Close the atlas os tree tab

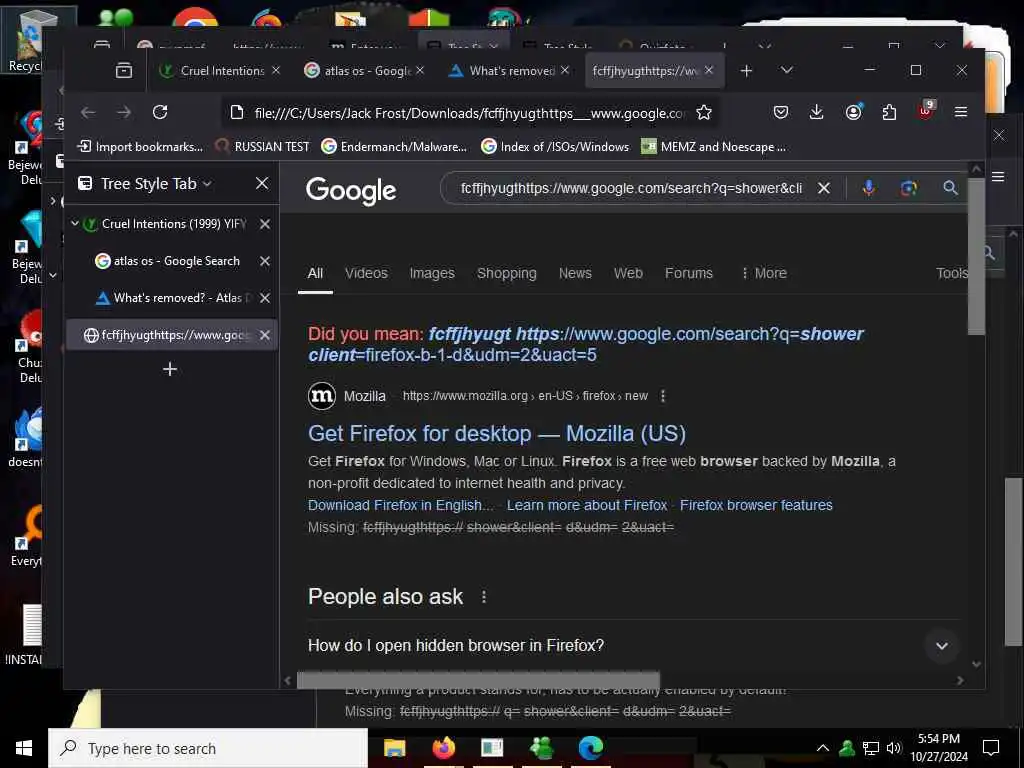(x=264, y=261)
